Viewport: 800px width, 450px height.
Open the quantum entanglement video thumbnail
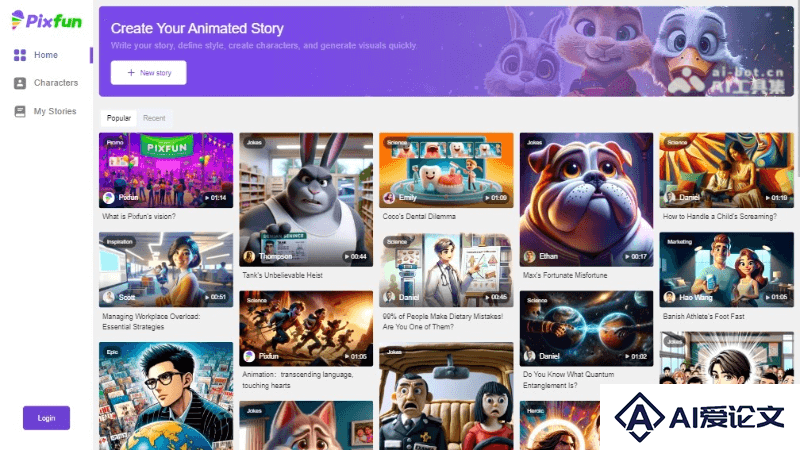[586, 328]
